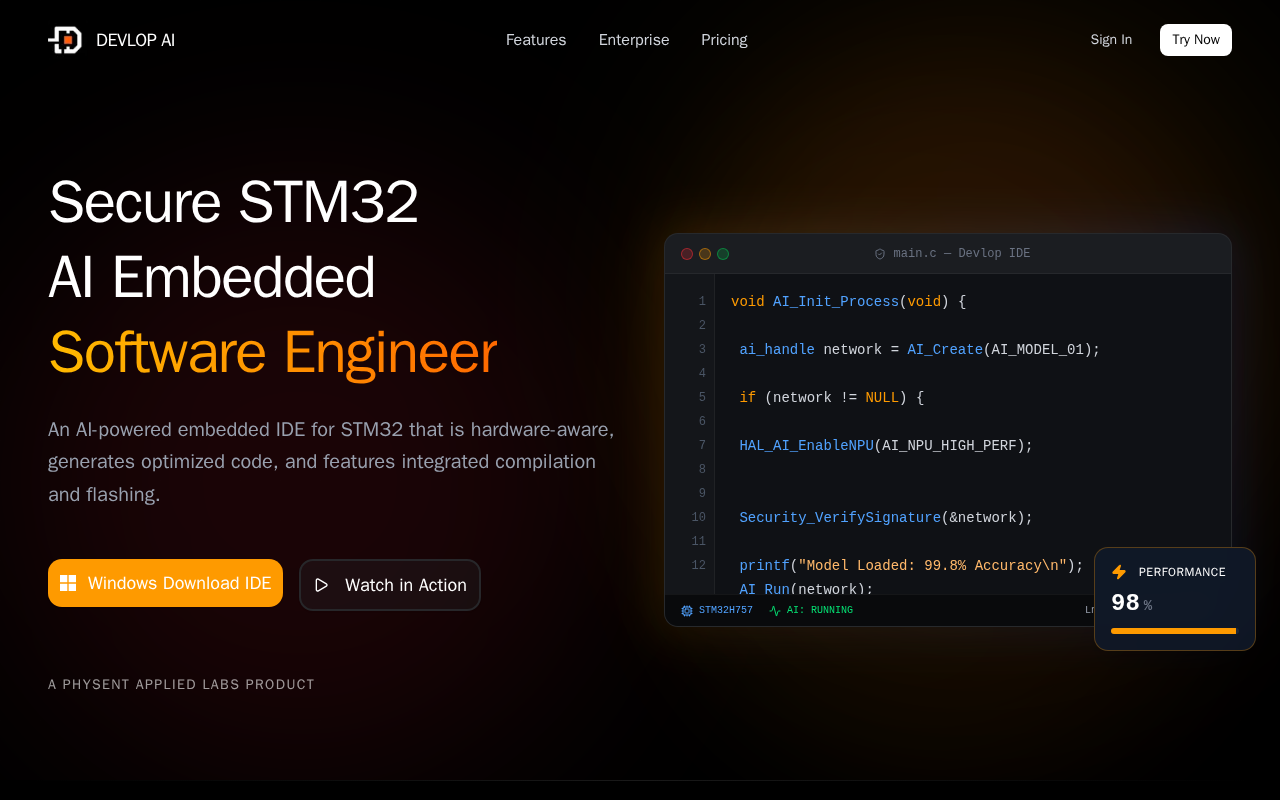
Task: Click the red dot in the IDE title bar
Action: pyautogui.click(x=687, y=254)
